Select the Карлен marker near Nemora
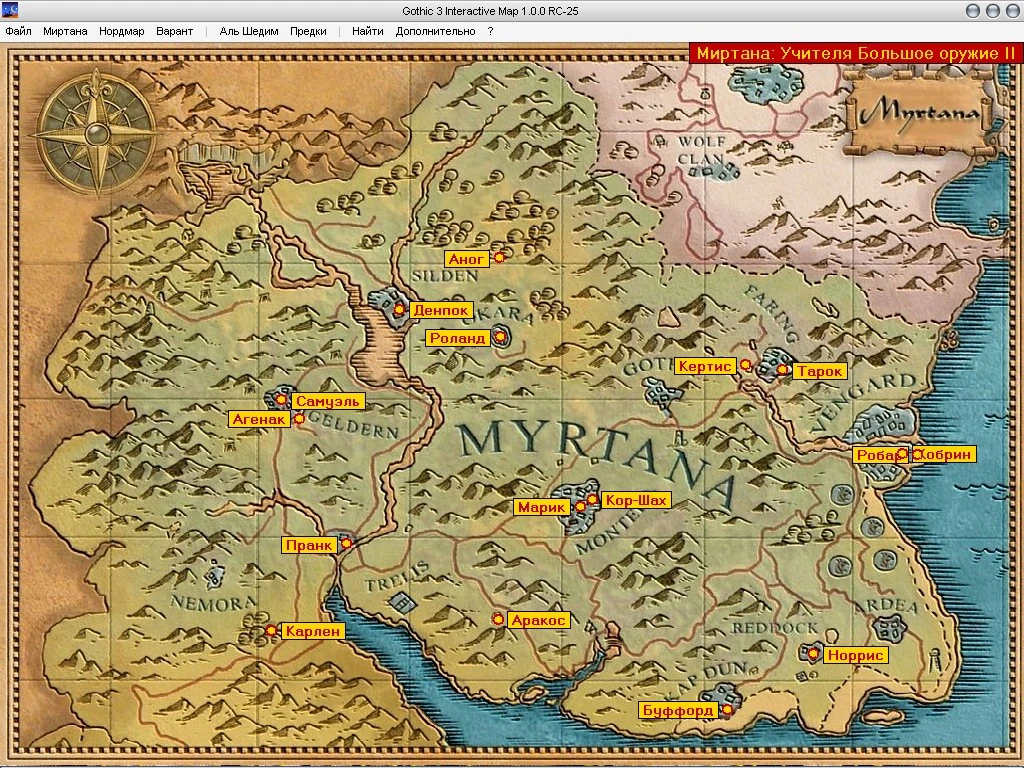The height and width of the screenshot is (768, 1024). 270,631
